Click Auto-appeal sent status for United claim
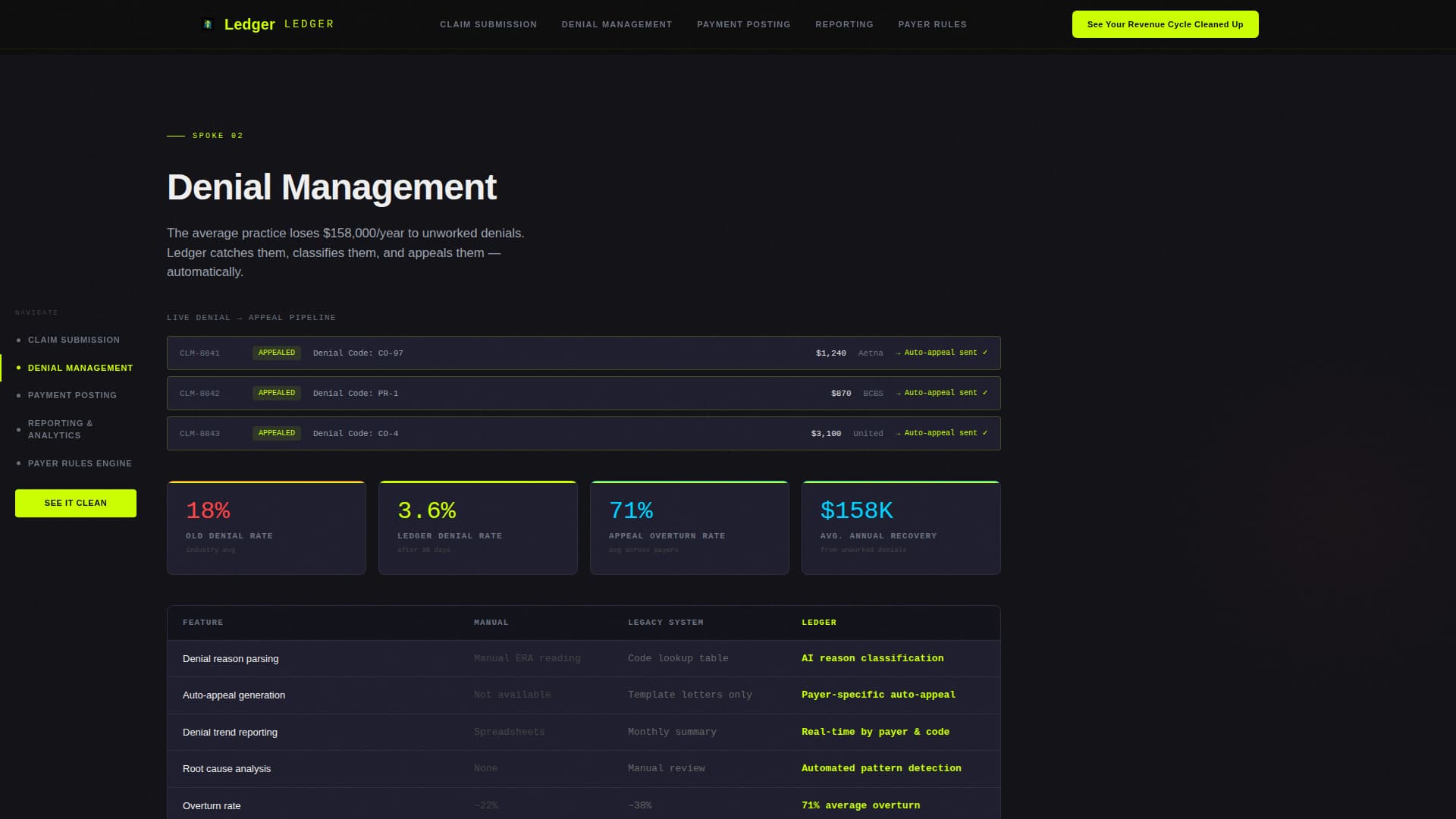 pos(942,433)
